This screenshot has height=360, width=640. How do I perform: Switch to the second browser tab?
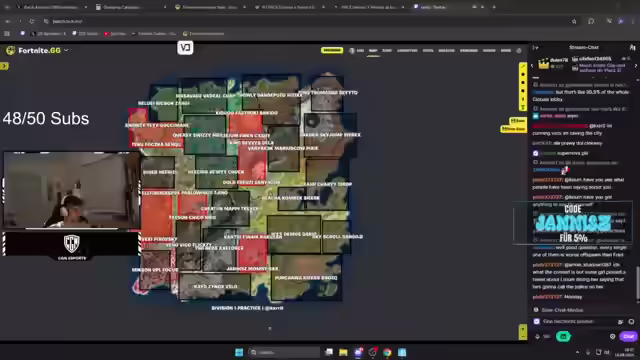(131, 7)
